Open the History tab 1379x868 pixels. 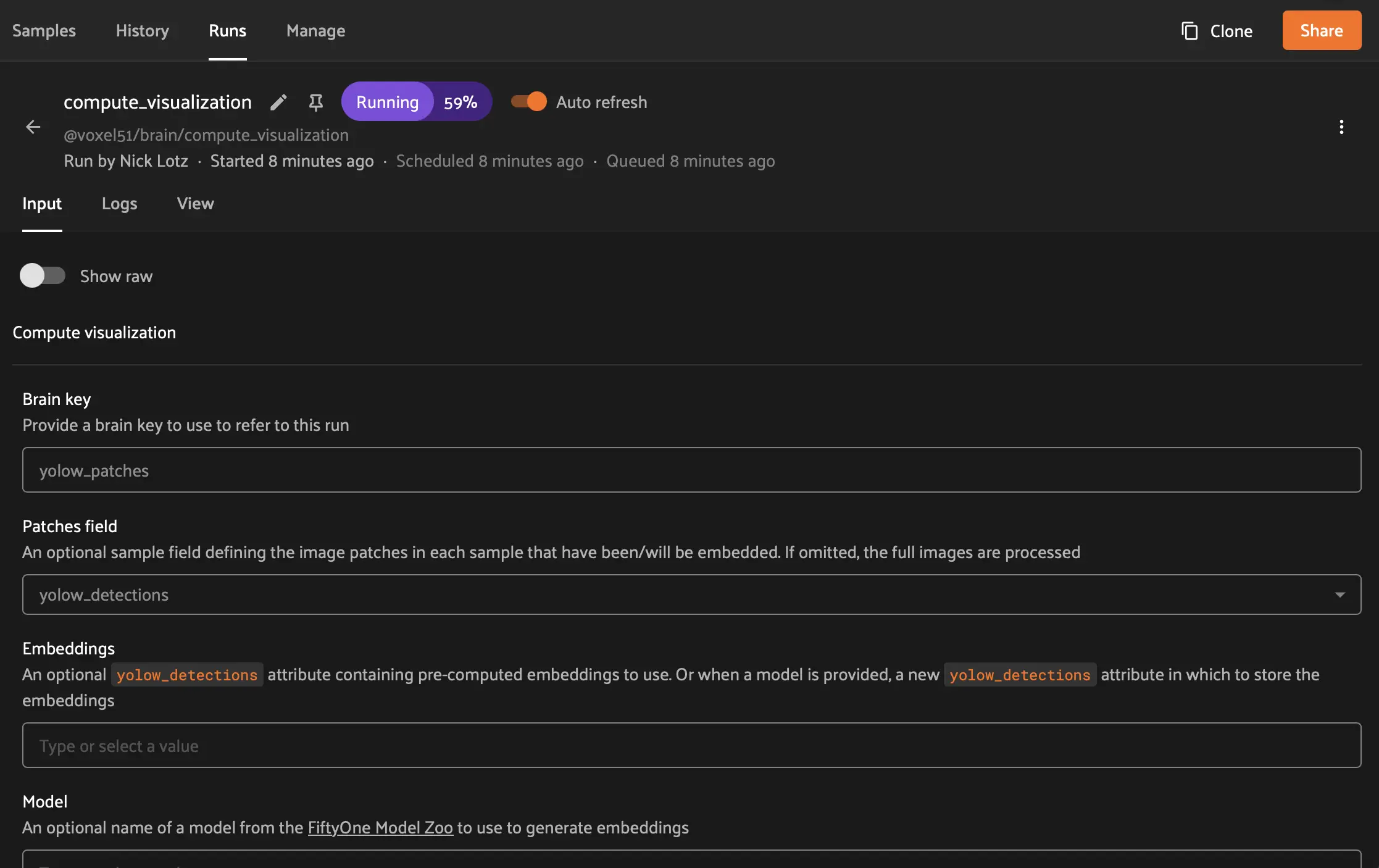(x=143, y=31)
